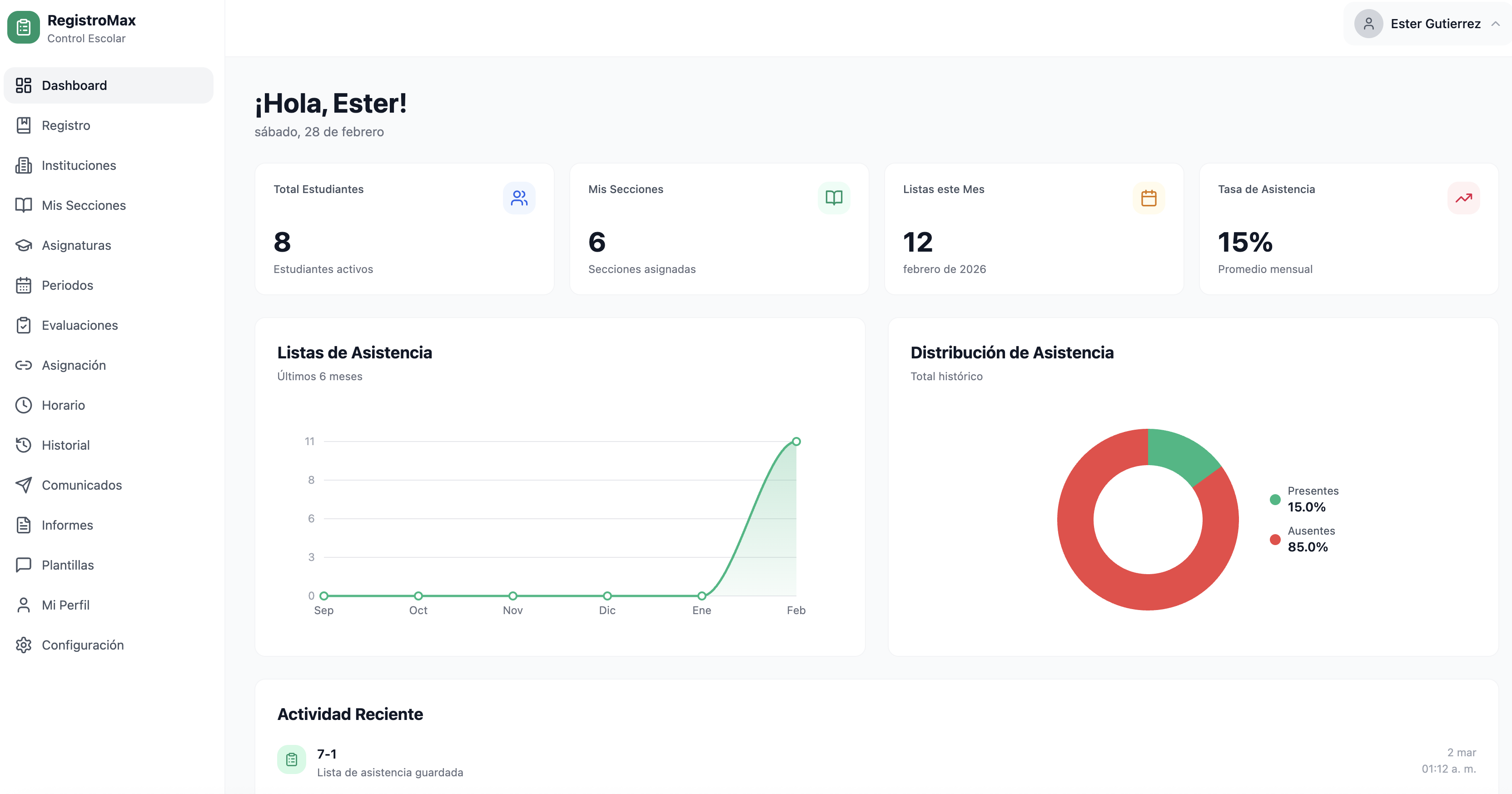The width and height of the screenshot is (1512, 794).
Task: Open the Mi Perfil page
Action: tap(65, 605)
